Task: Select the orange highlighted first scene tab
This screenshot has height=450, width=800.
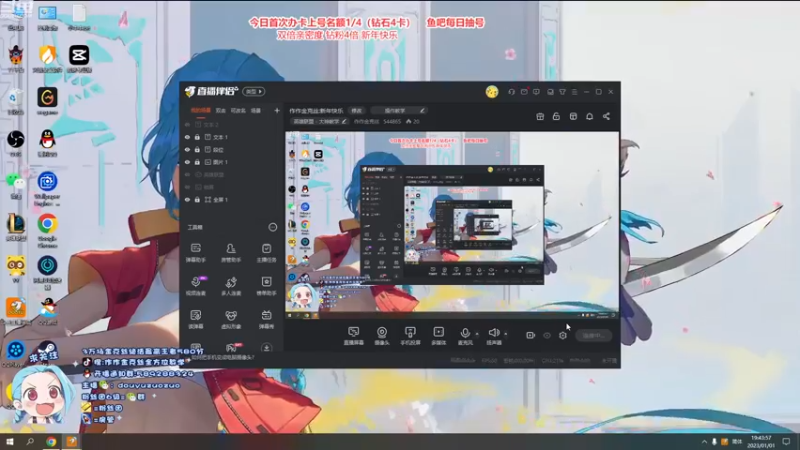Action: 201,110
